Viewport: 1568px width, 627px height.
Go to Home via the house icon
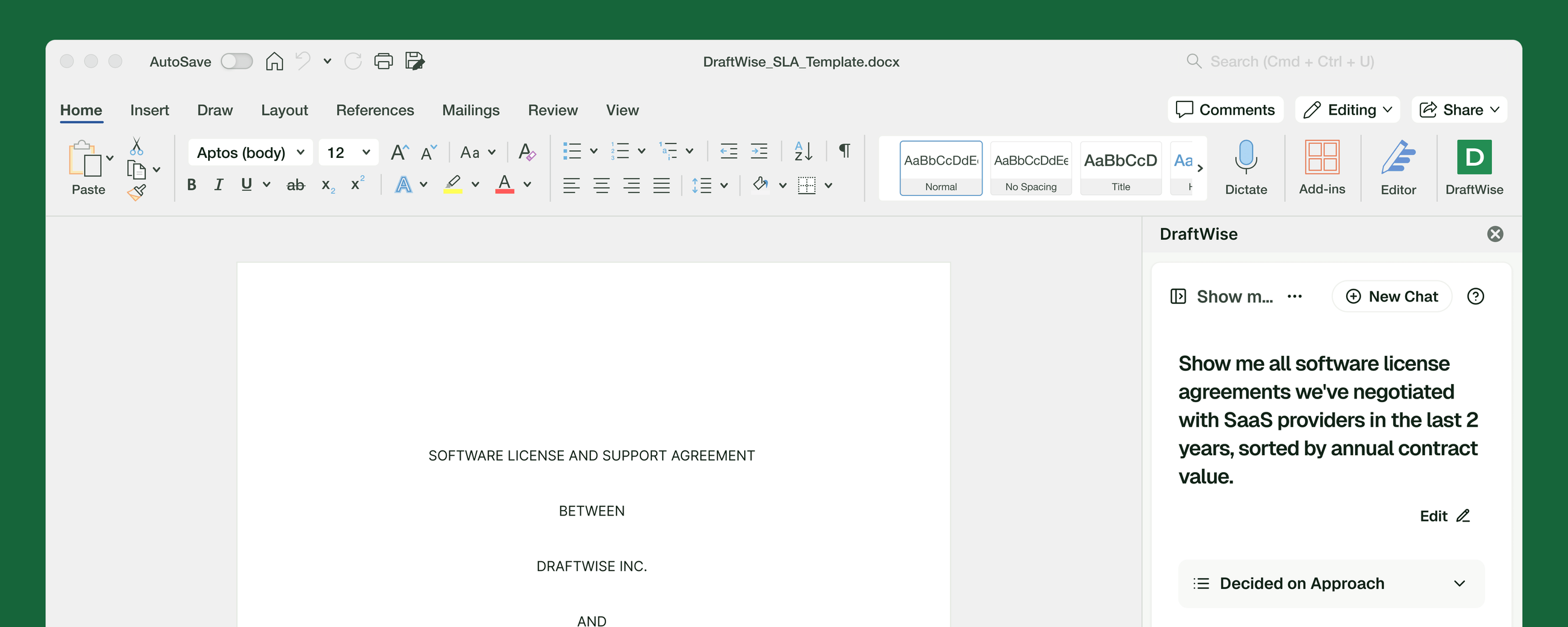coord(274,61)
